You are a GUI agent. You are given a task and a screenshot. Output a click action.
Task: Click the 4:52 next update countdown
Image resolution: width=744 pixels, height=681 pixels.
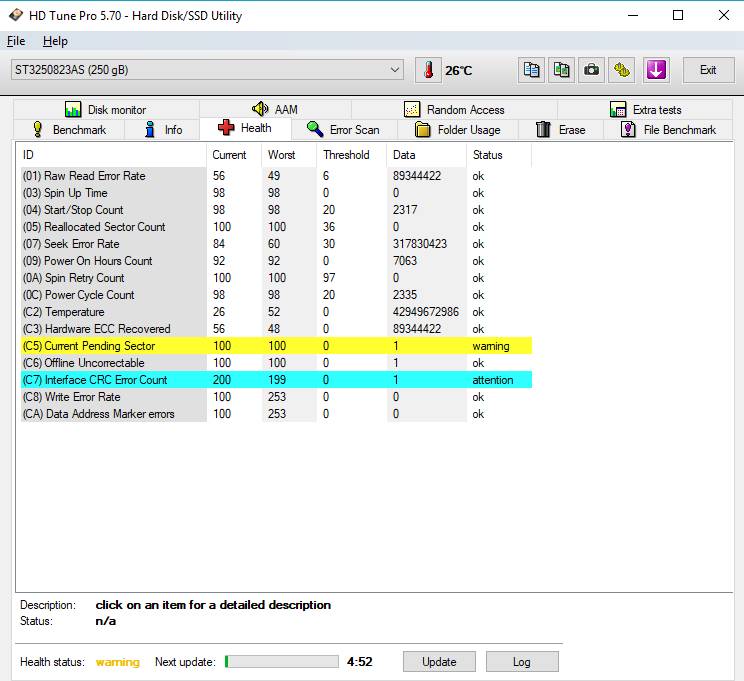click(x=360, y=662)
